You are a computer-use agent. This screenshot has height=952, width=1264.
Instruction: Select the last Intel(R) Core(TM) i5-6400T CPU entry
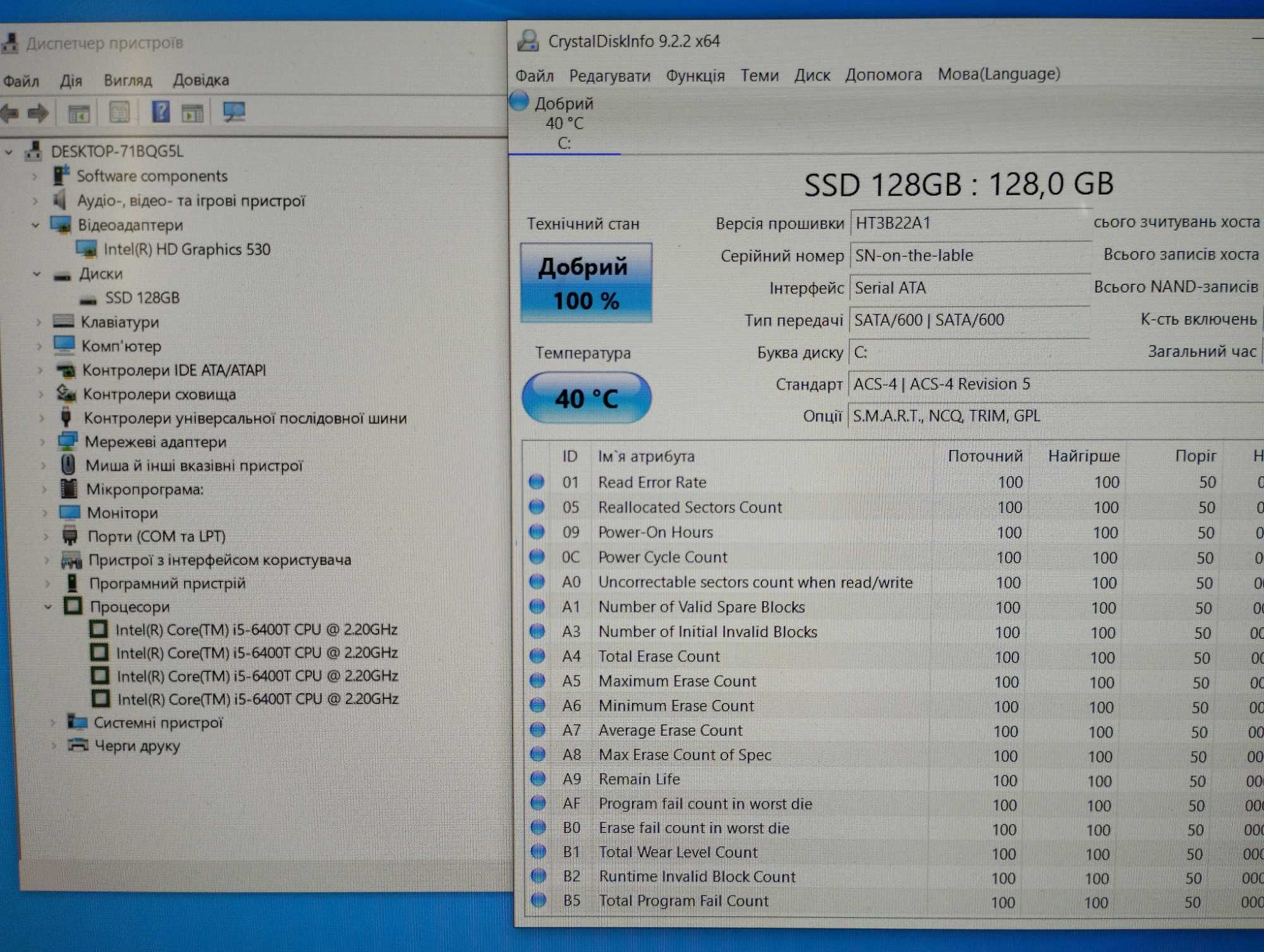258,699
